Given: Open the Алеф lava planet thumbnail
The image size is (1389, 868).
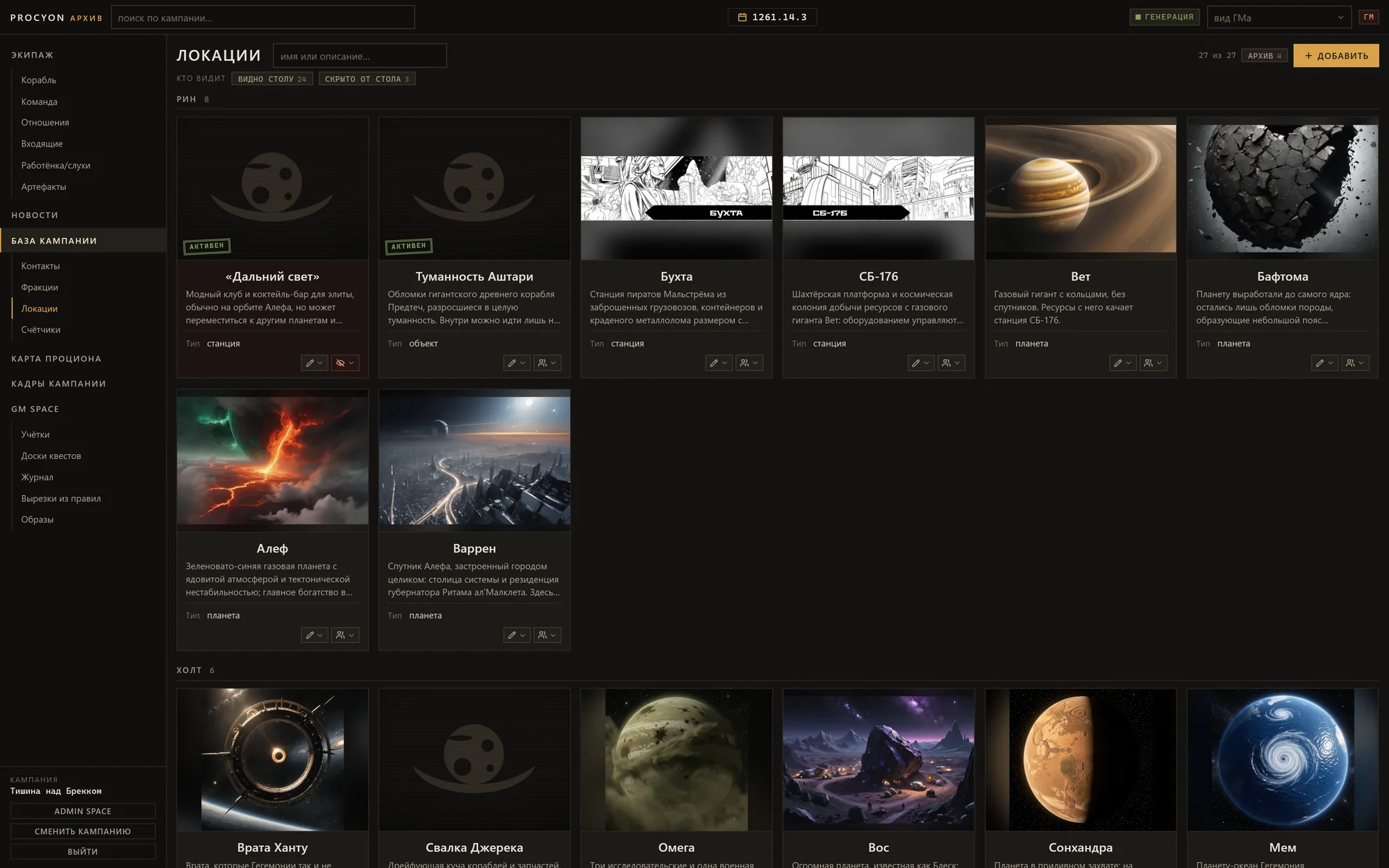Looking at the screenshot, I should coord(272,460).
